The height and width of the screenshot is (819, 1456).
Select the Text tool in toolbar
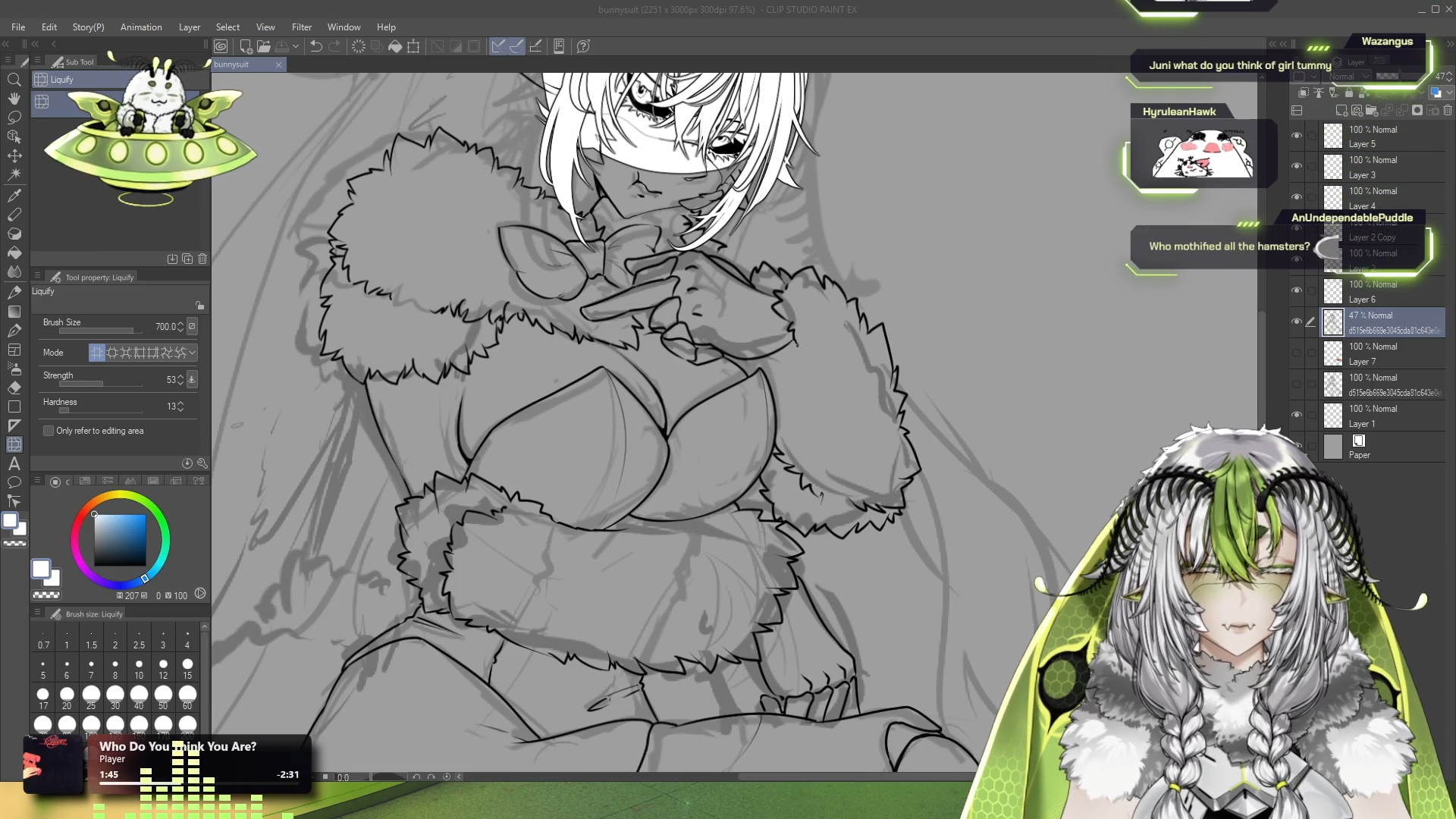(14, 463)
